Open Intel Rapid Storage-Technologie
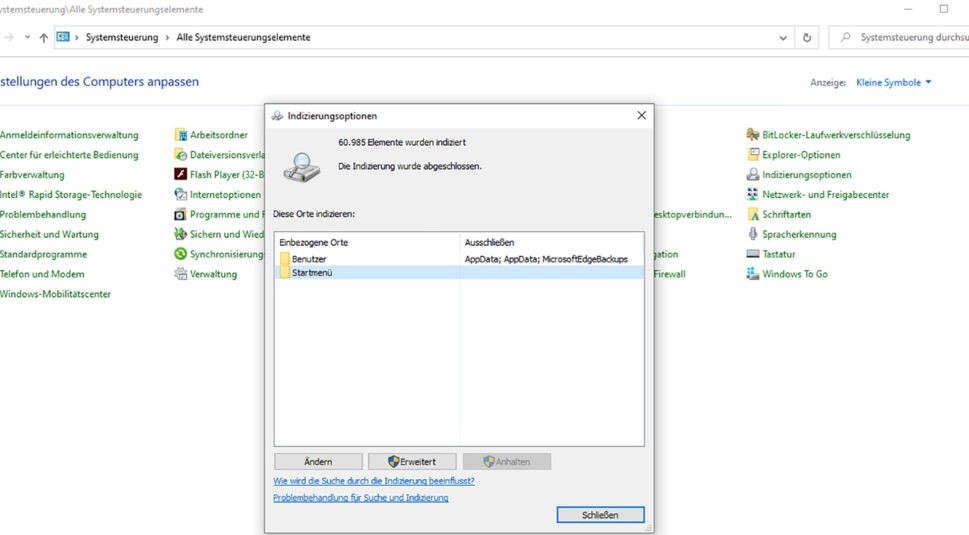Image resolution: width=969 pixels, height=535 pixels. click(x=71, y=194)
